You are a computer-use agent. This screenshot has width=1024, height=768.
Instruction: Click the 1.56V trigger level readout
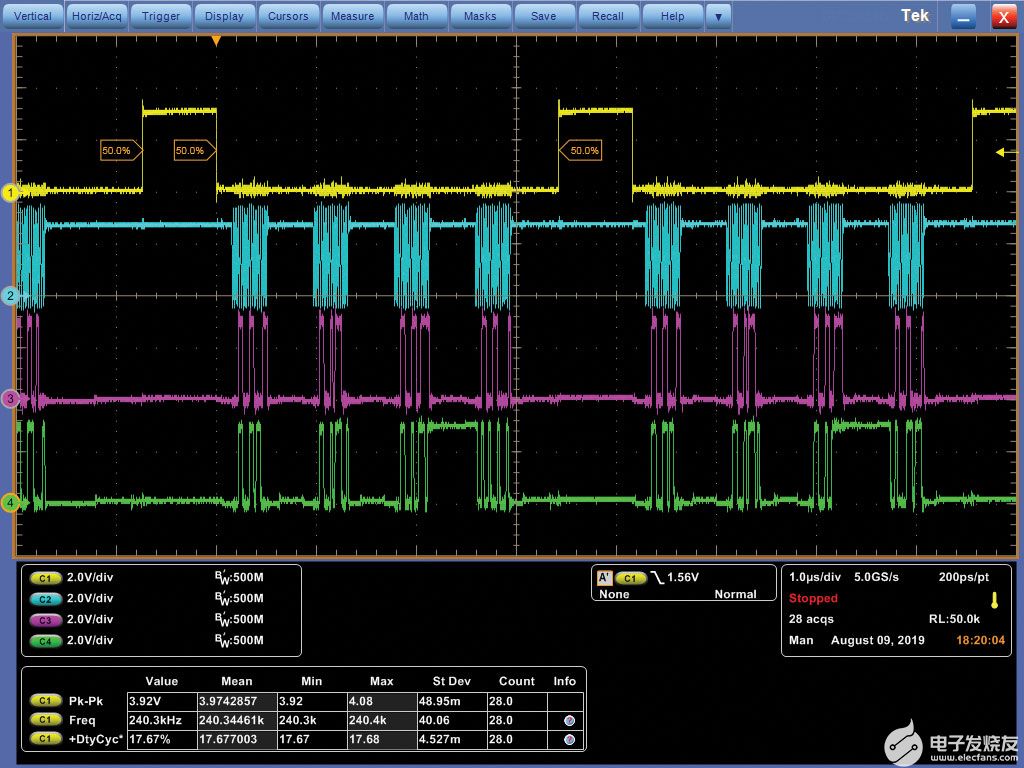(x=683, y=577)
